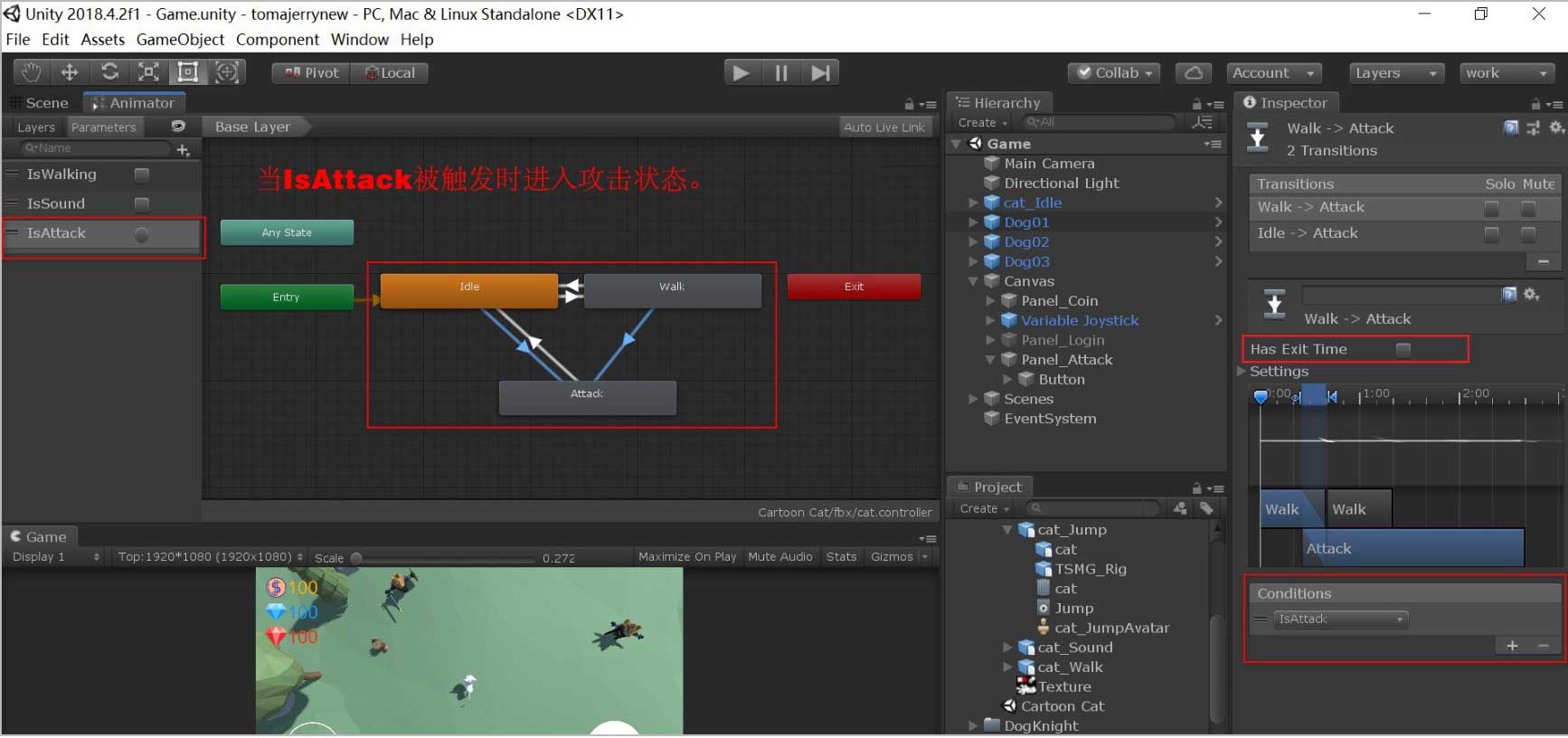Expand the Settings section
Image resolution: width=1568 pixels, height=738 pixels.
coord(1242,371)
